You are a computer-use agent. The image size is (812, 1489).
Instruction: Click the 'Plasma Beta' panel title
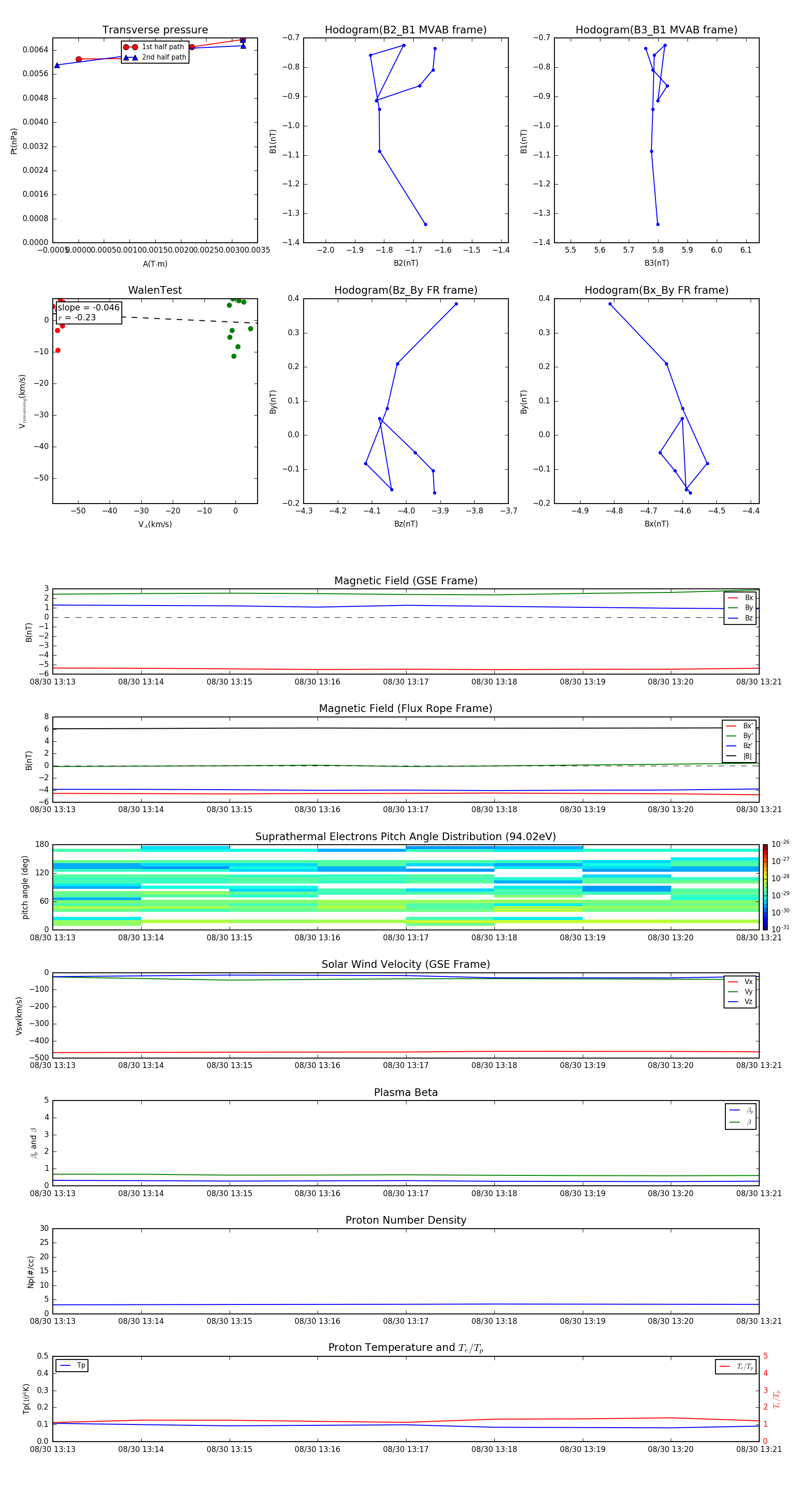point(406,1092)
